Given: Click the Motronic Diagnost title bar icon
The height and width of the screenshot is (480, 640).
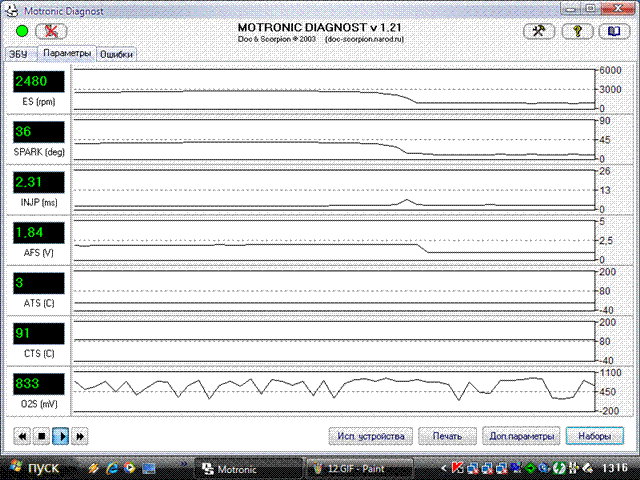Looking at the screenshot, I should coord(13,11).
